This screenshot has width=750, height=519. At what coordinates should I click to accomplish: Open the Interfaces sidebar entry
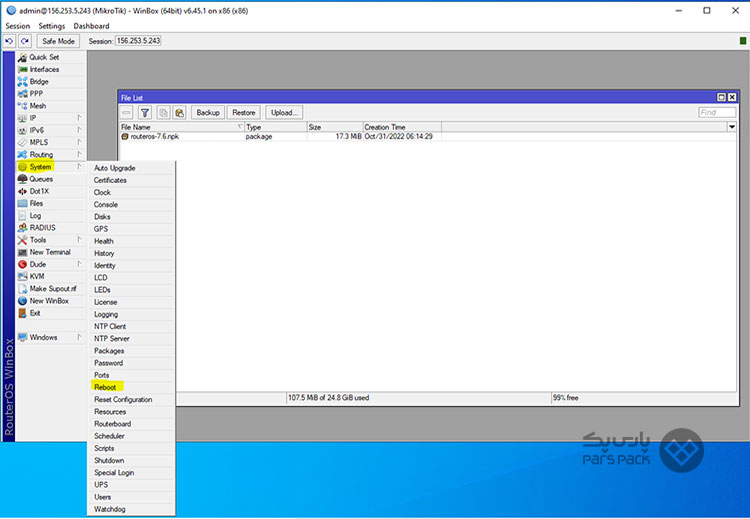tap(51, 69)
